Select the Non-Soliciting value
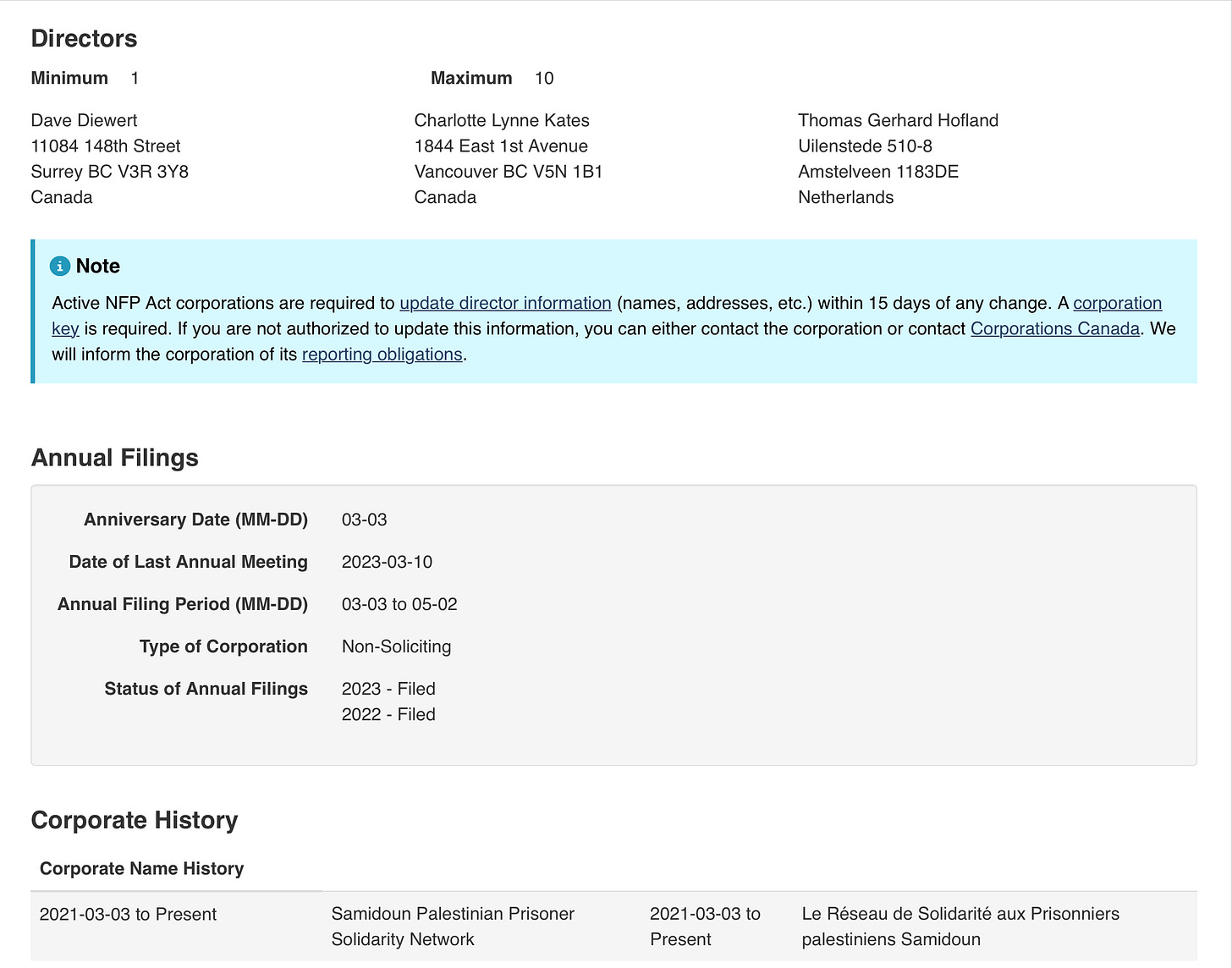Image resolution: width=1232 pixels, height=968 pixels. pyautogui.click(x=396, y=646)
